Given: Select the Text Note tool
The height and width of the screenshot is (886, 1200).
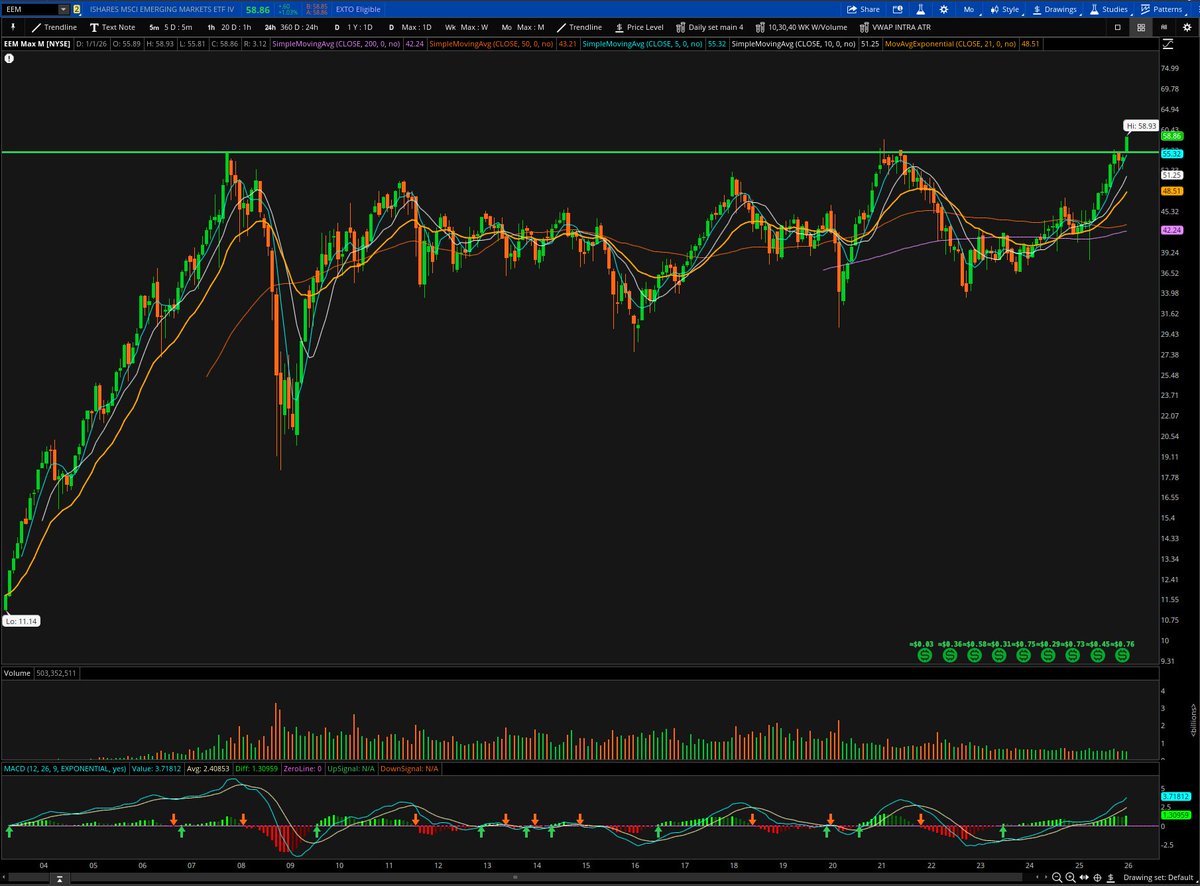Looking at the screenshot, I should coord(111,27).
